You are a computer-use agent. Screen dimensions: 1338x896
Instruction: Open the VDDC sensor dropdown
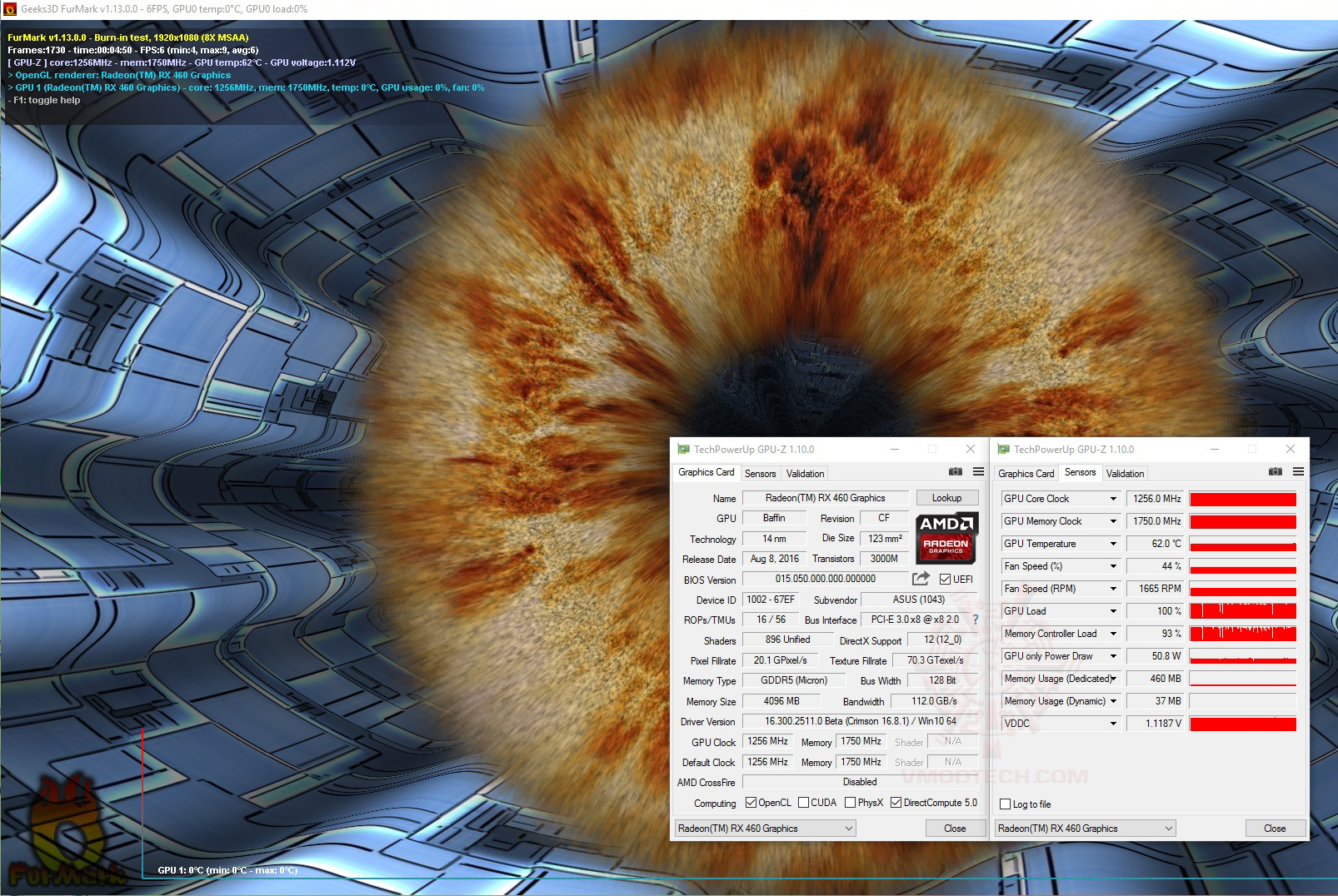tap(1113, 724)
